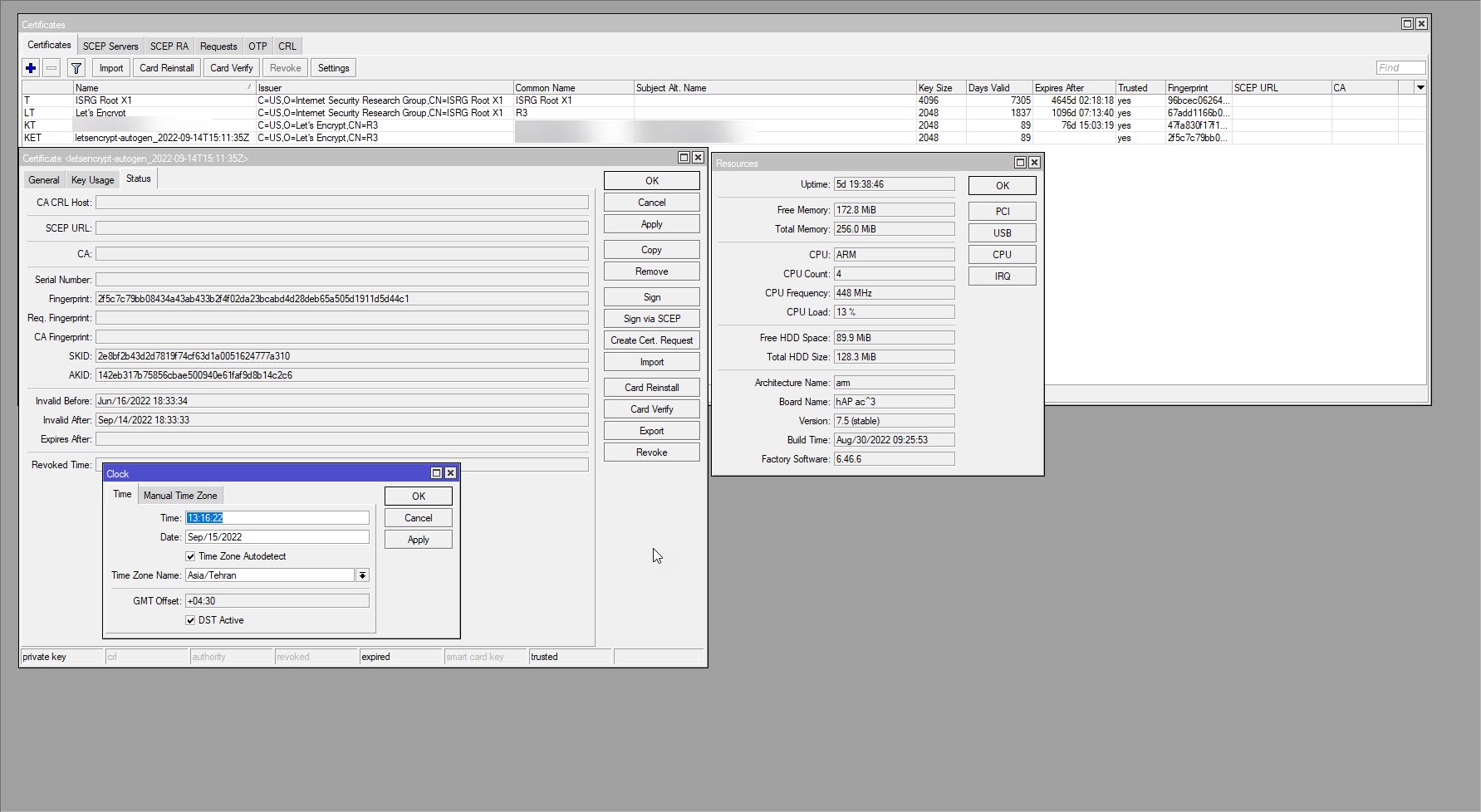
Task: Select the ISRG Root X1 certificate row
Action: point(723,100)
